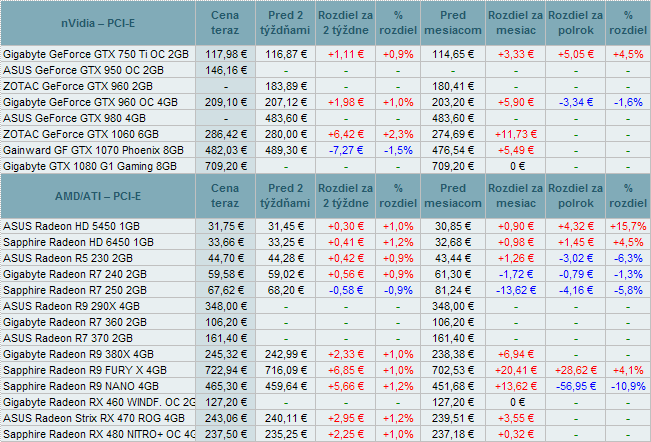Select the -10,9% percentage cell
This screenshot has width=651, height=442.
point(628,386)
